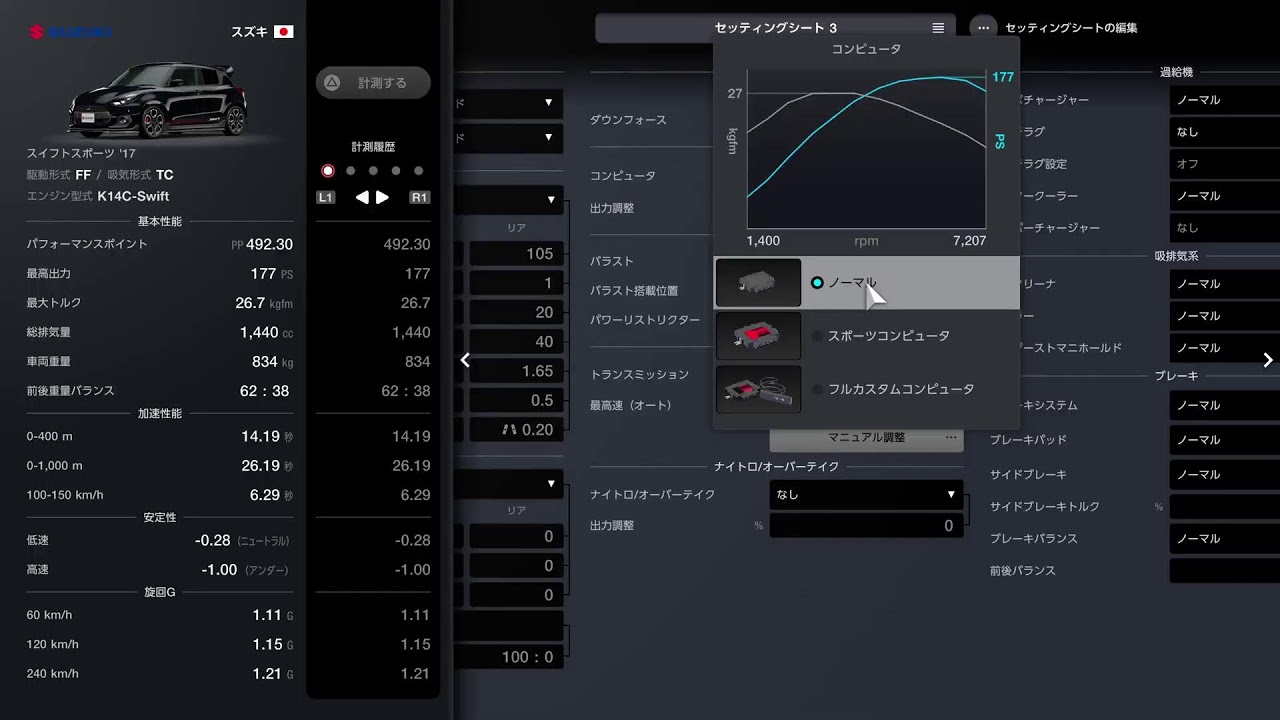Viewport: 1280px width, 720px height.
Task: Click the sports computer red thumbnail
Action: pyautogui.click(x=759, y=336)
